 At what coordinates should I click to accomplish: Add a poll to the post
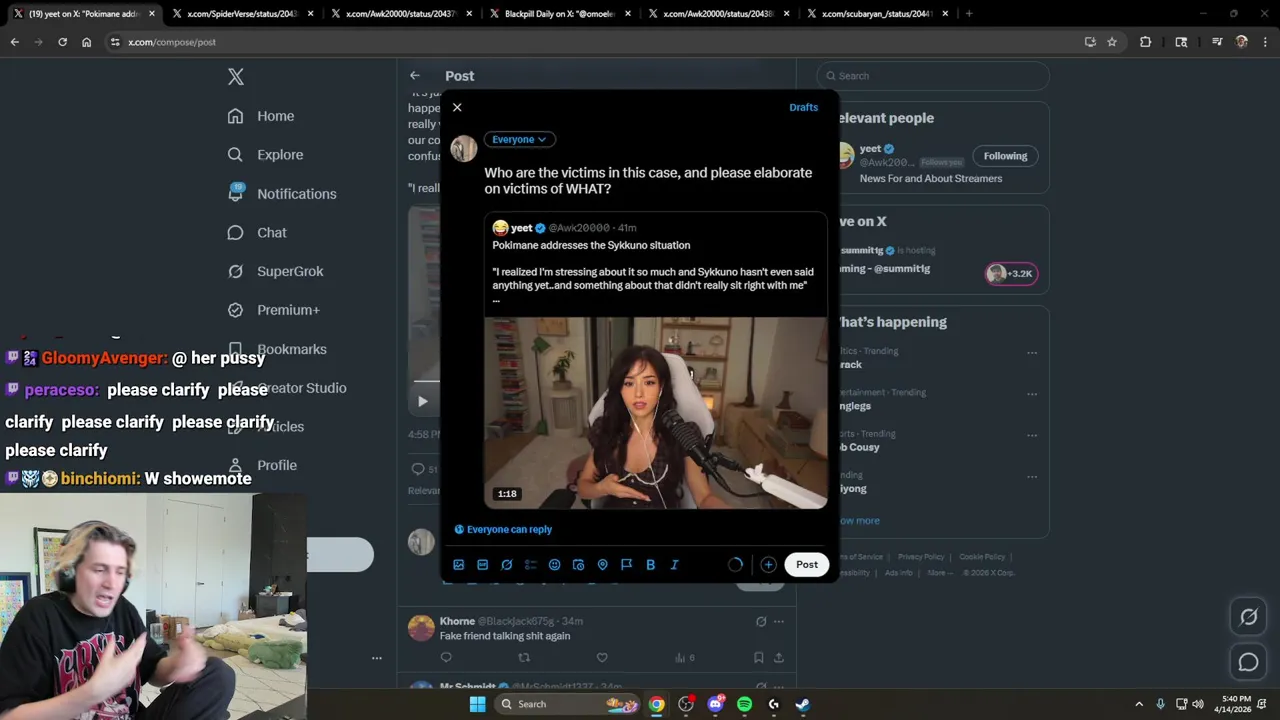pos(531,565)
